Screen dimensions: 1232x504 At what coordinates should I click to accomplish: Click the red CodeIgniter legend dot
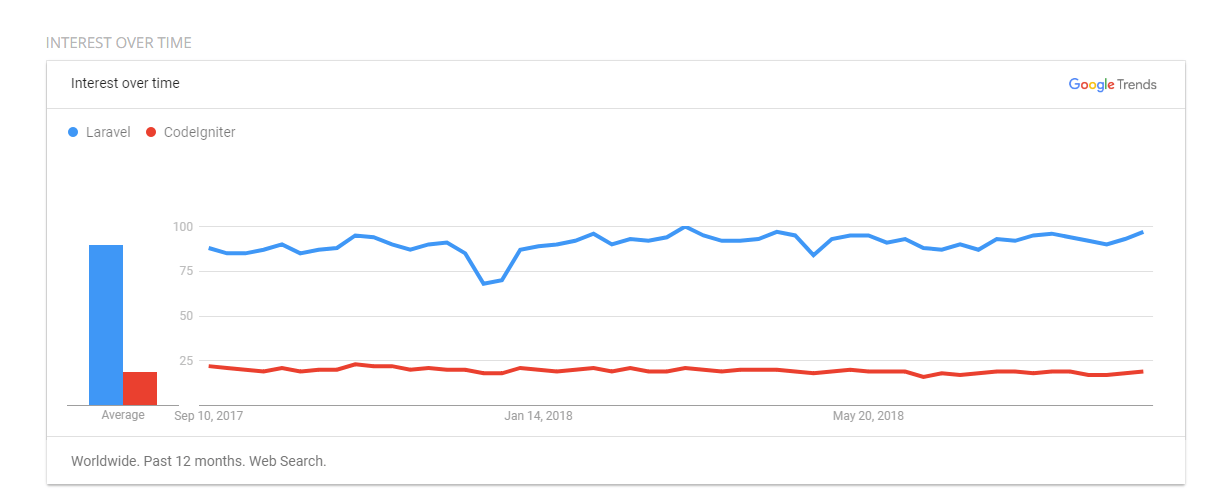[x=151, y=132]
